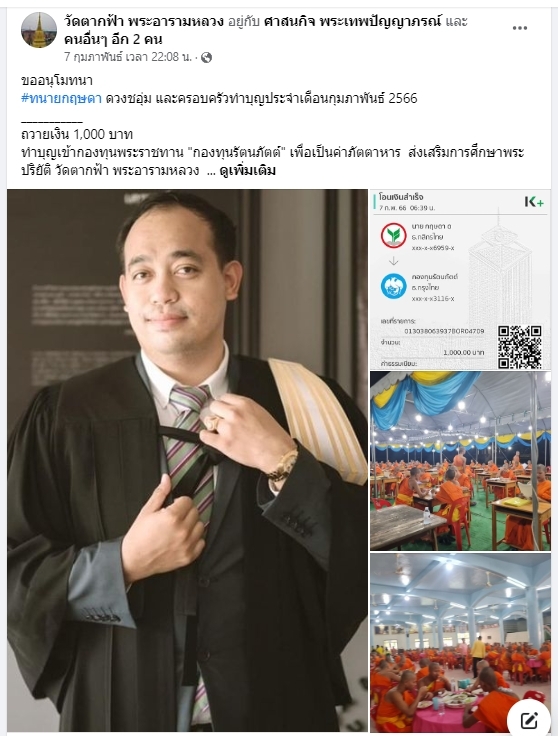This screenshot has height=736, width=558.
Task: Open photo of monks under tent
Action: point(460,461)
